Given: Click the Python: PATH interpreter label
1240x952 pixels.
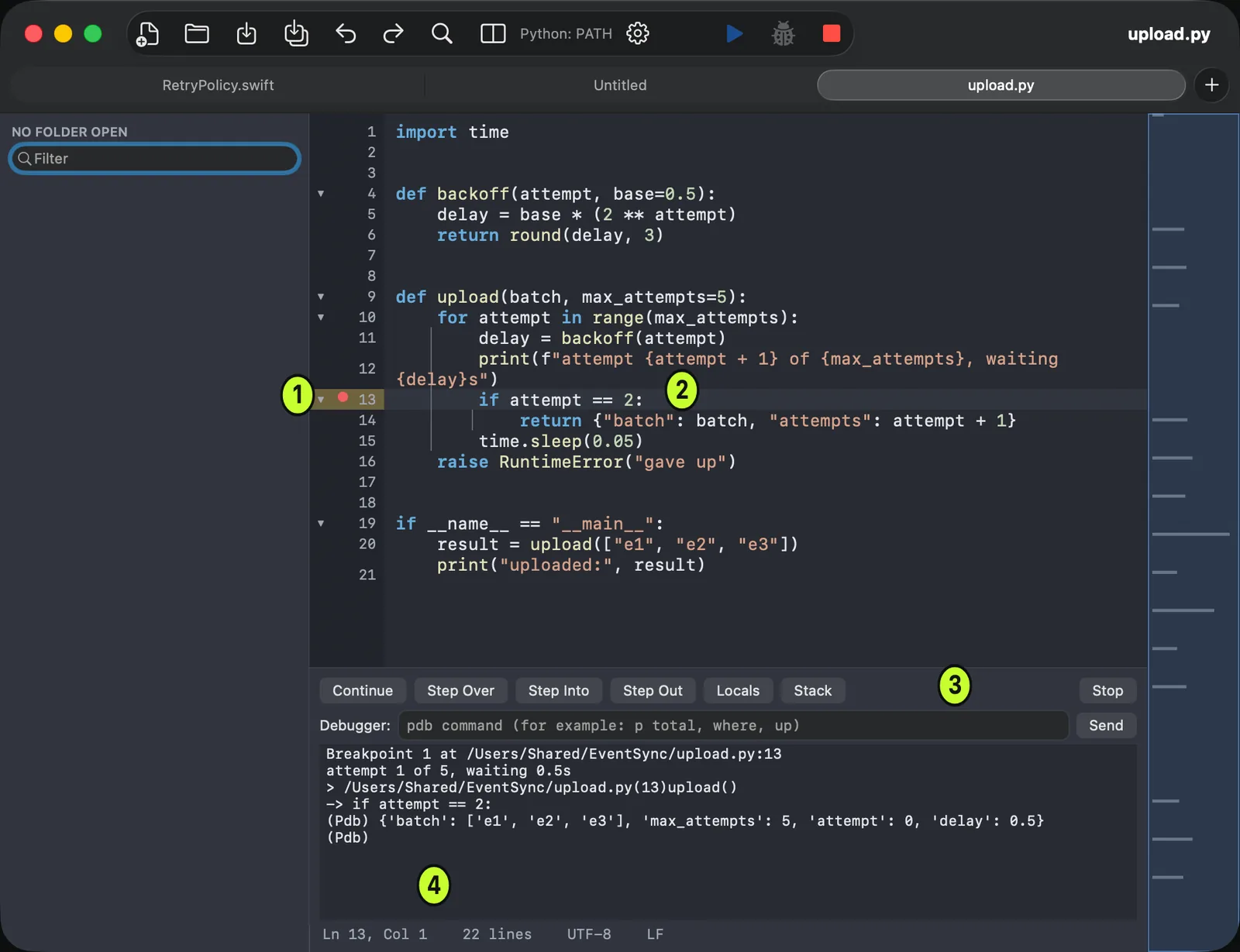Looking at the screenshot, I should [566, 34].
